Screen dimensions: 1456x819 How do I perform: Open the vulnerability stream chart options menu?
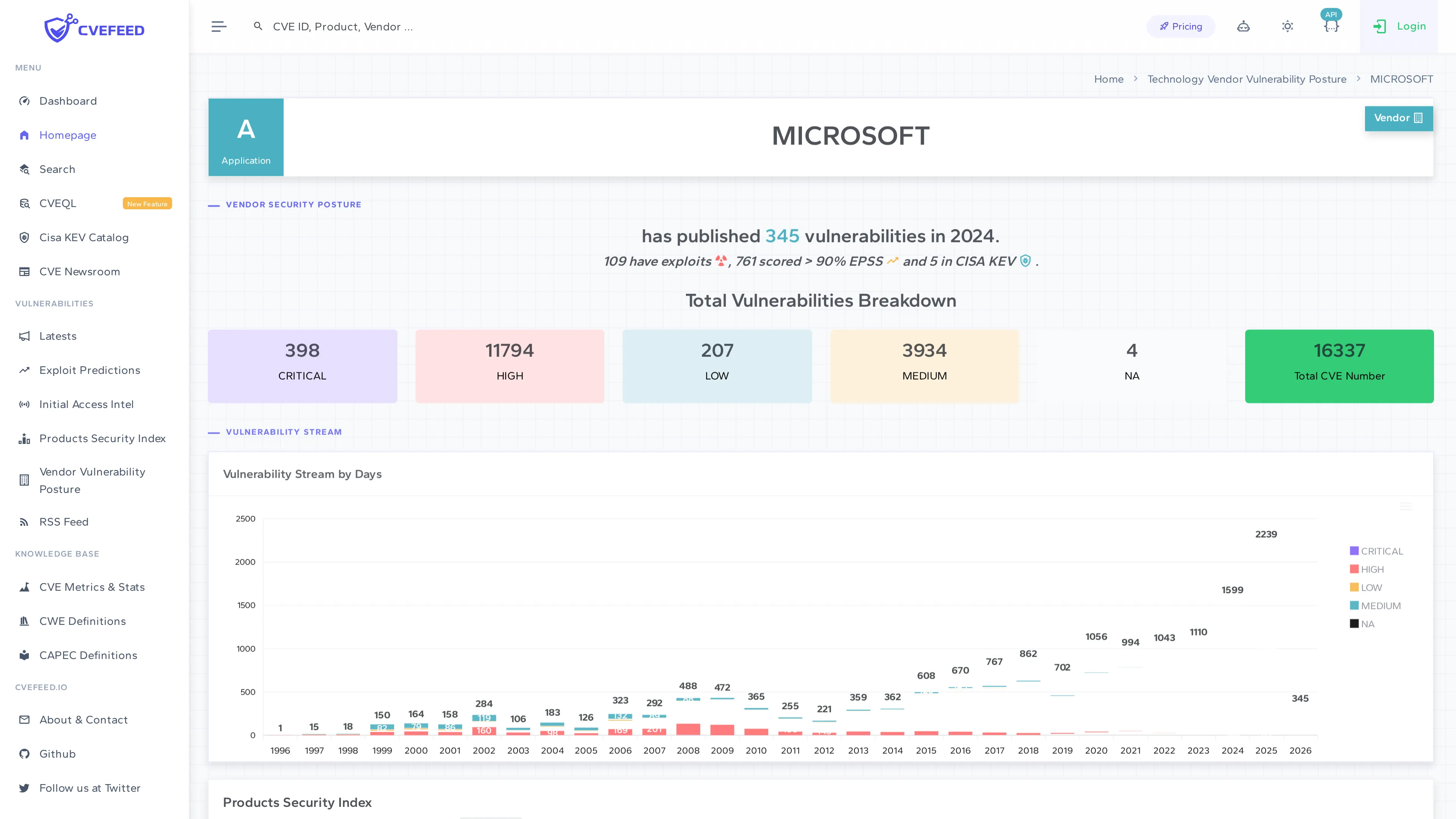pyautogui.click(x=1406, y=507)
